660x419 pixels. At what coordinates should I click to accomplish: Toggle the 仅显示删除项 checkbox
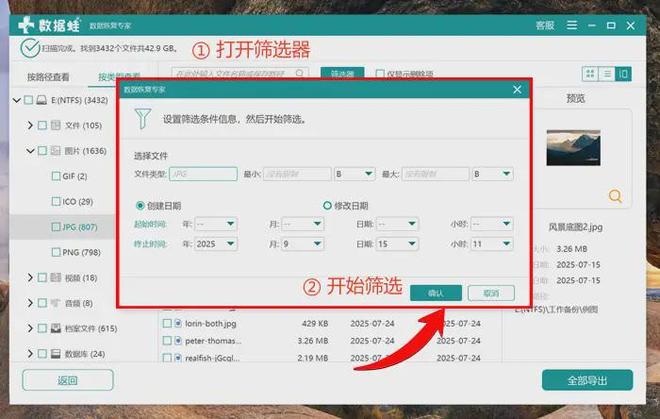(x=380, y=74)
